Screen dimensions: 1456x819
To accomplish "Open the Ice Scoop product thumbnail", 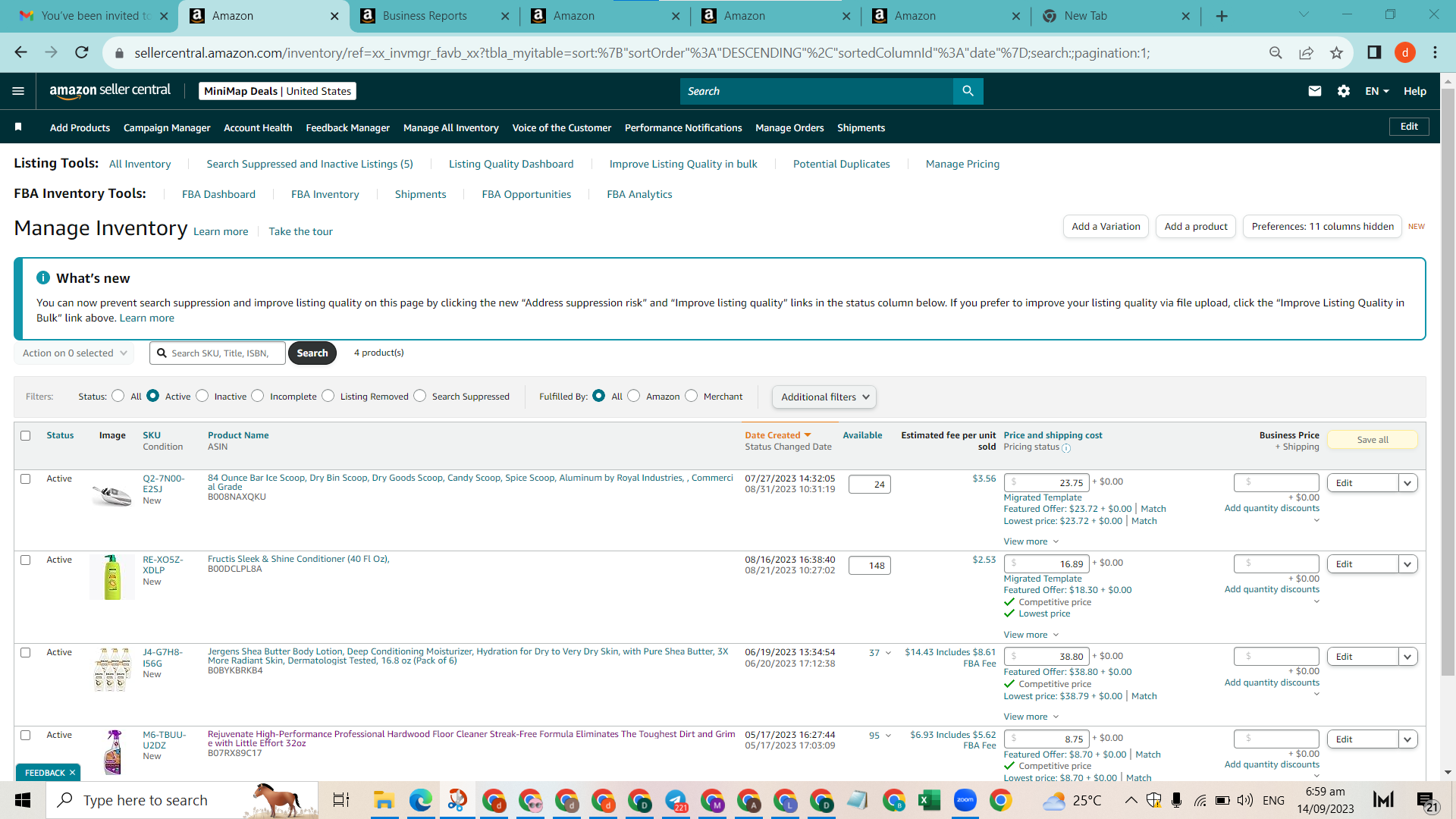I will click(111, 494).
